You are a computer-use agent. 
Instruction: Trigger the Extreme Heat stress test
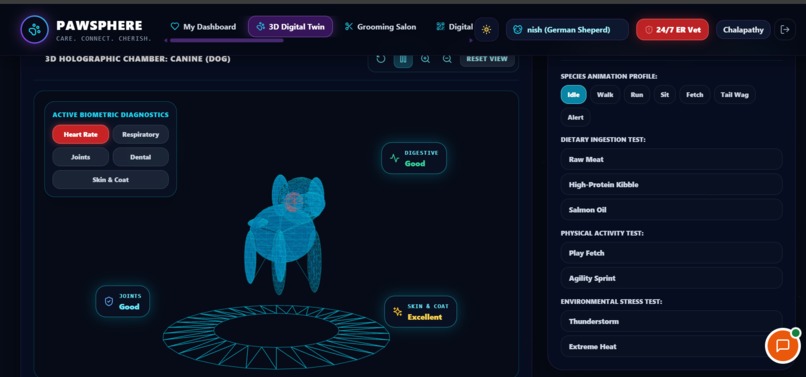(671, 347)
